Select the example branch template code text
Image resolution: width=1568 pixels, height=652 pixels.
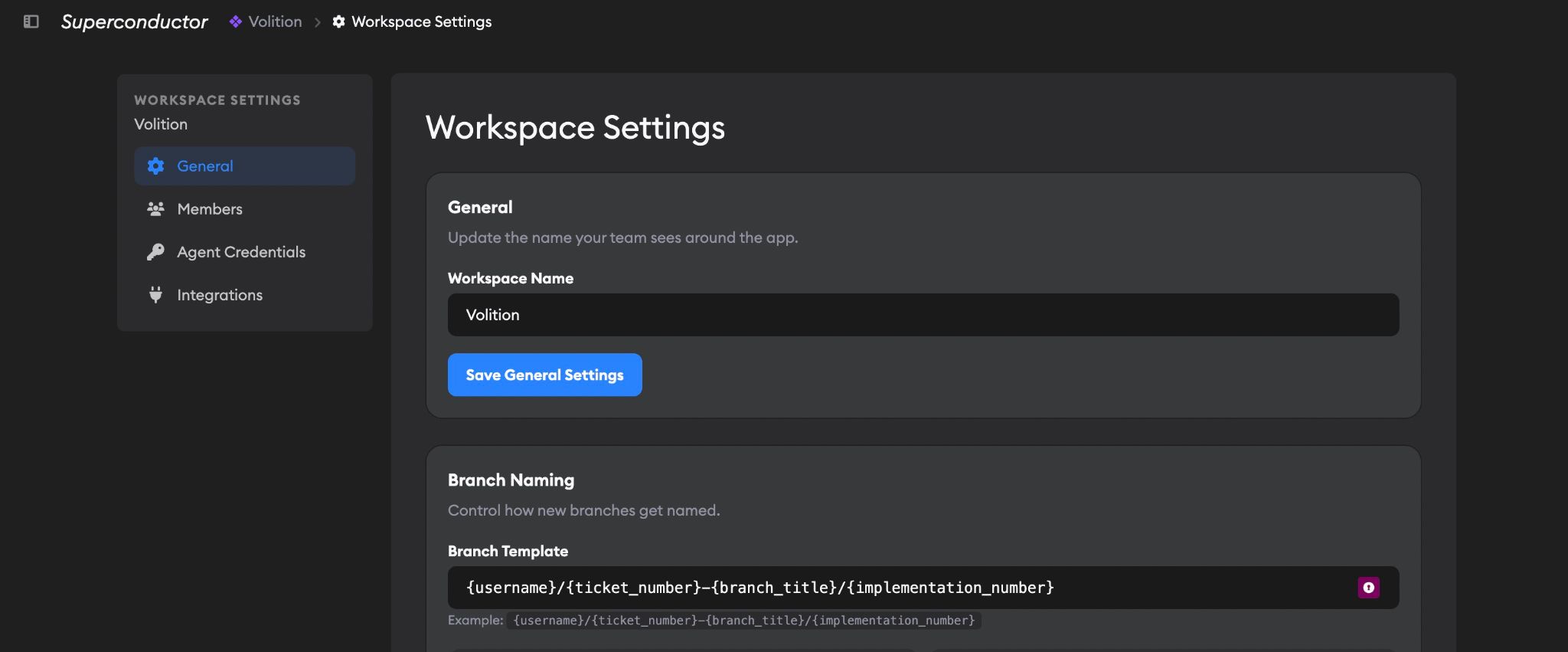pos(744,621)
